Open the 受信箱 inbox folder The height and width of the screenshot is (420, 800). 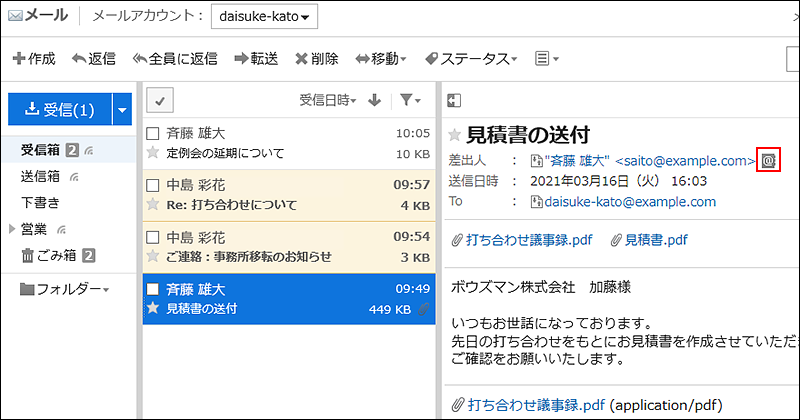pos(40,150)
